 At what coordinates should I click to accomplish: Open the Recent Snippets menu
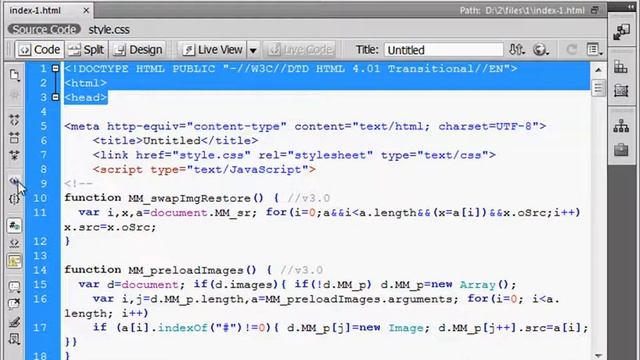14,340
